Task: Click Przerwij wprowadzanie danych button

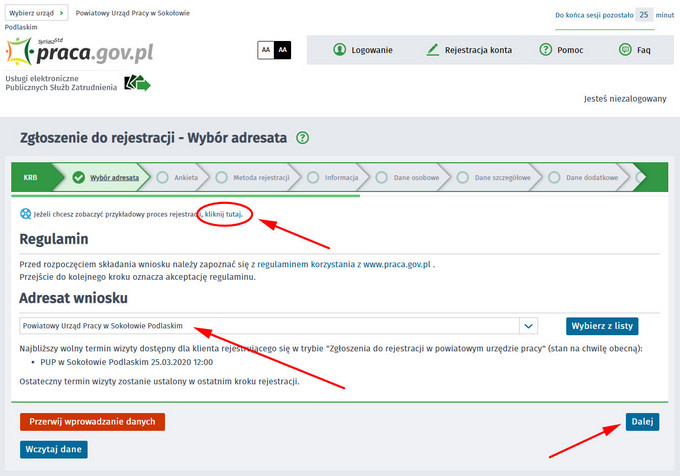Action: [x=92, y=422]
